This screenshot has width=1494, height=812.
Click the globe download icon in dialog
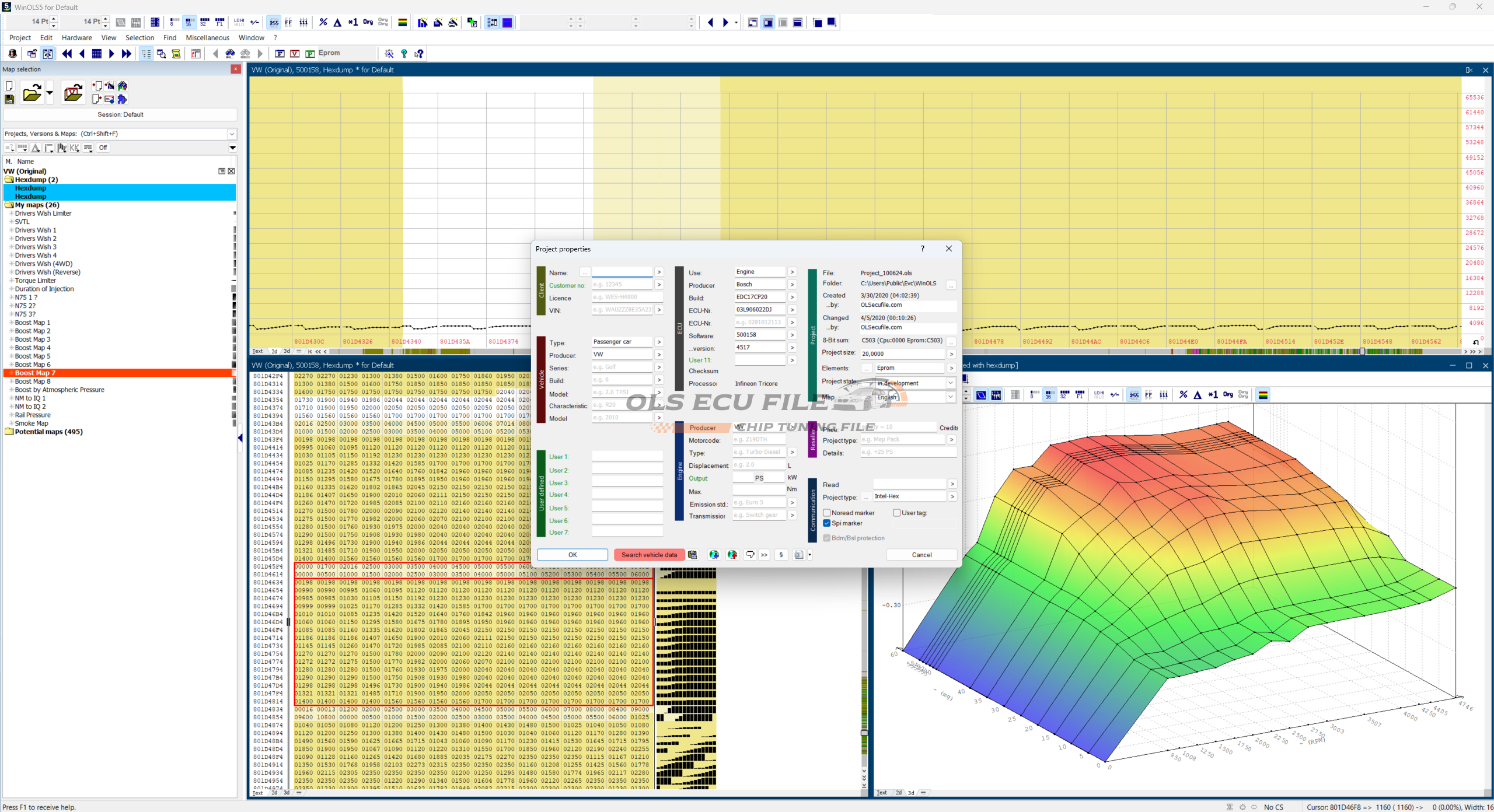tap(714, 555)
